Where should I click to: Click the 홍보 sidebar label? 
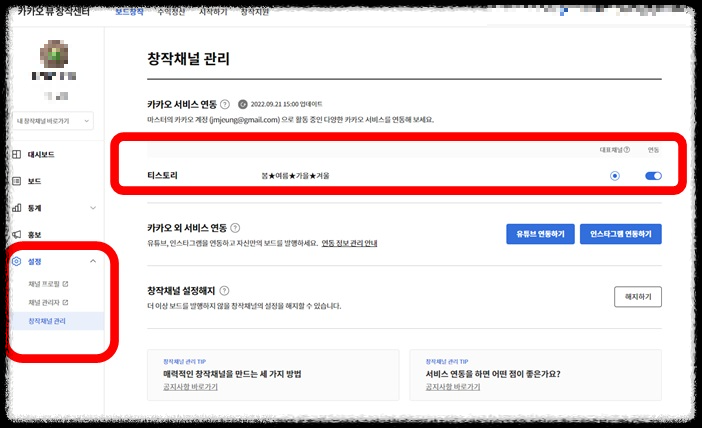pos(34,235)
